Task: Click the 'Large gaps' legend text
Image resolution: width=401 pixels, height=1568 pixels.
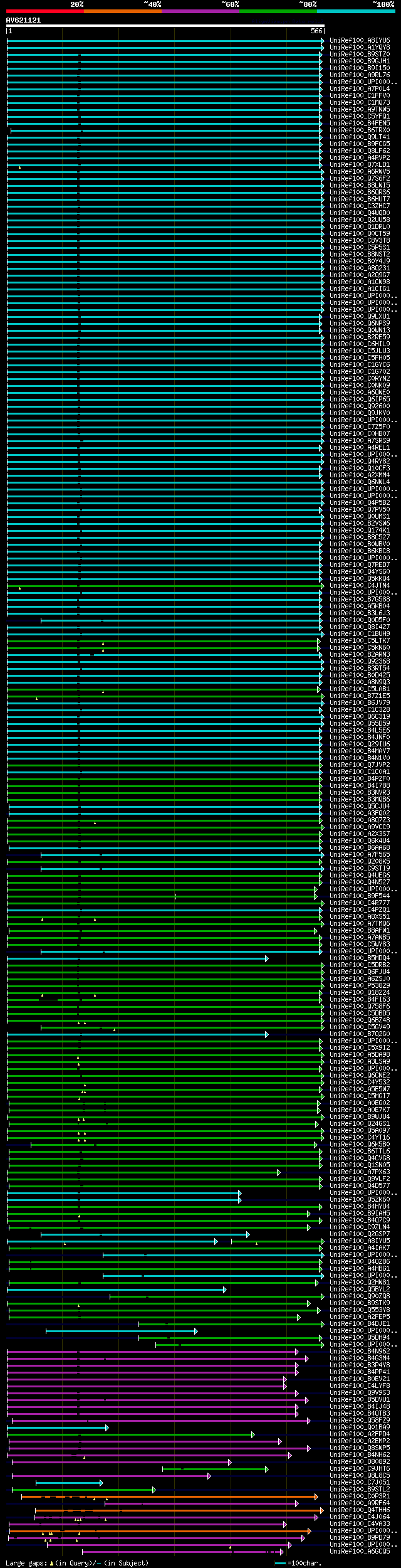Action: tap(26, 1563)
